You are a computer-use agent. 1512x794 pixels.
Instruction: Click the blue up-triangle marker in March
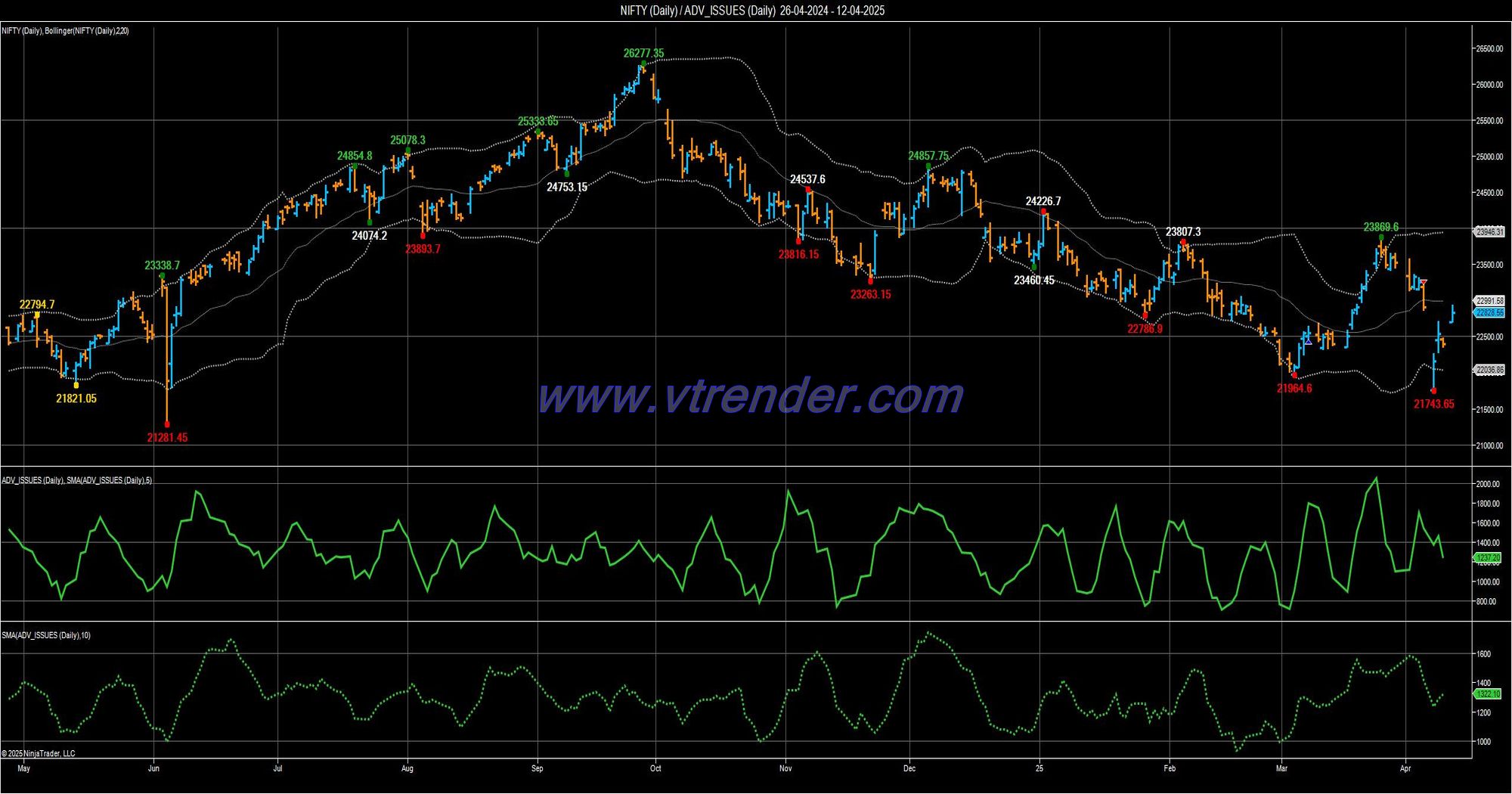click(1308, 340)
